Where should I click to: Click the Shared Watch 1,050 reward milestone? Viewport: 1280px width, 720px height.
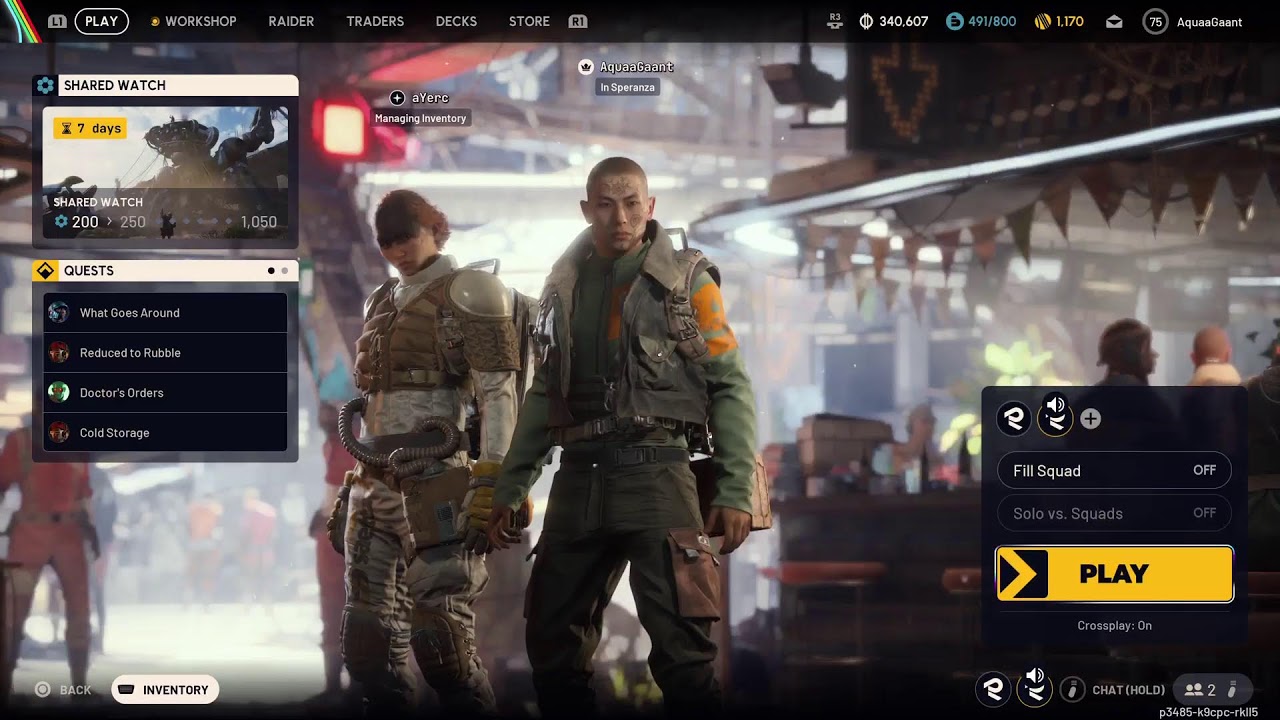pos(258,222)
